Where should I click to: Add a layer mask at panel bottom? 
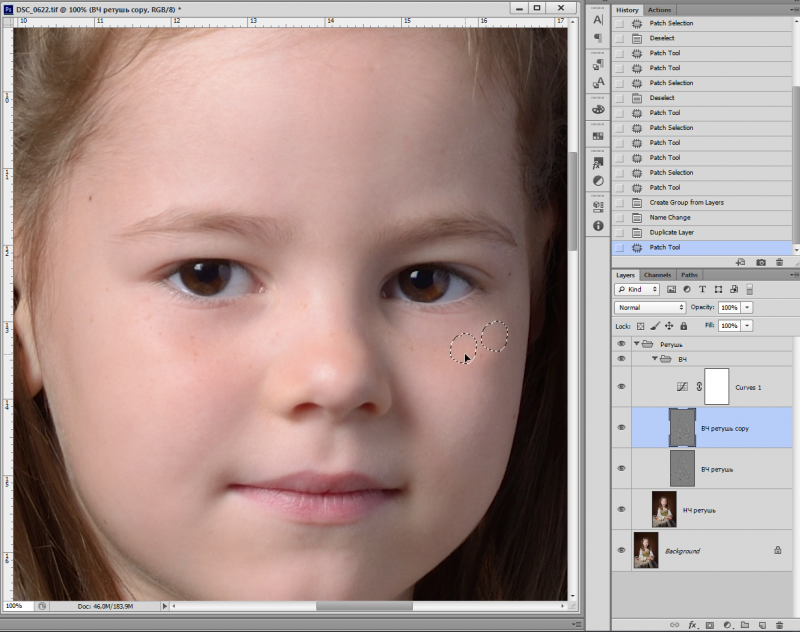710,625
